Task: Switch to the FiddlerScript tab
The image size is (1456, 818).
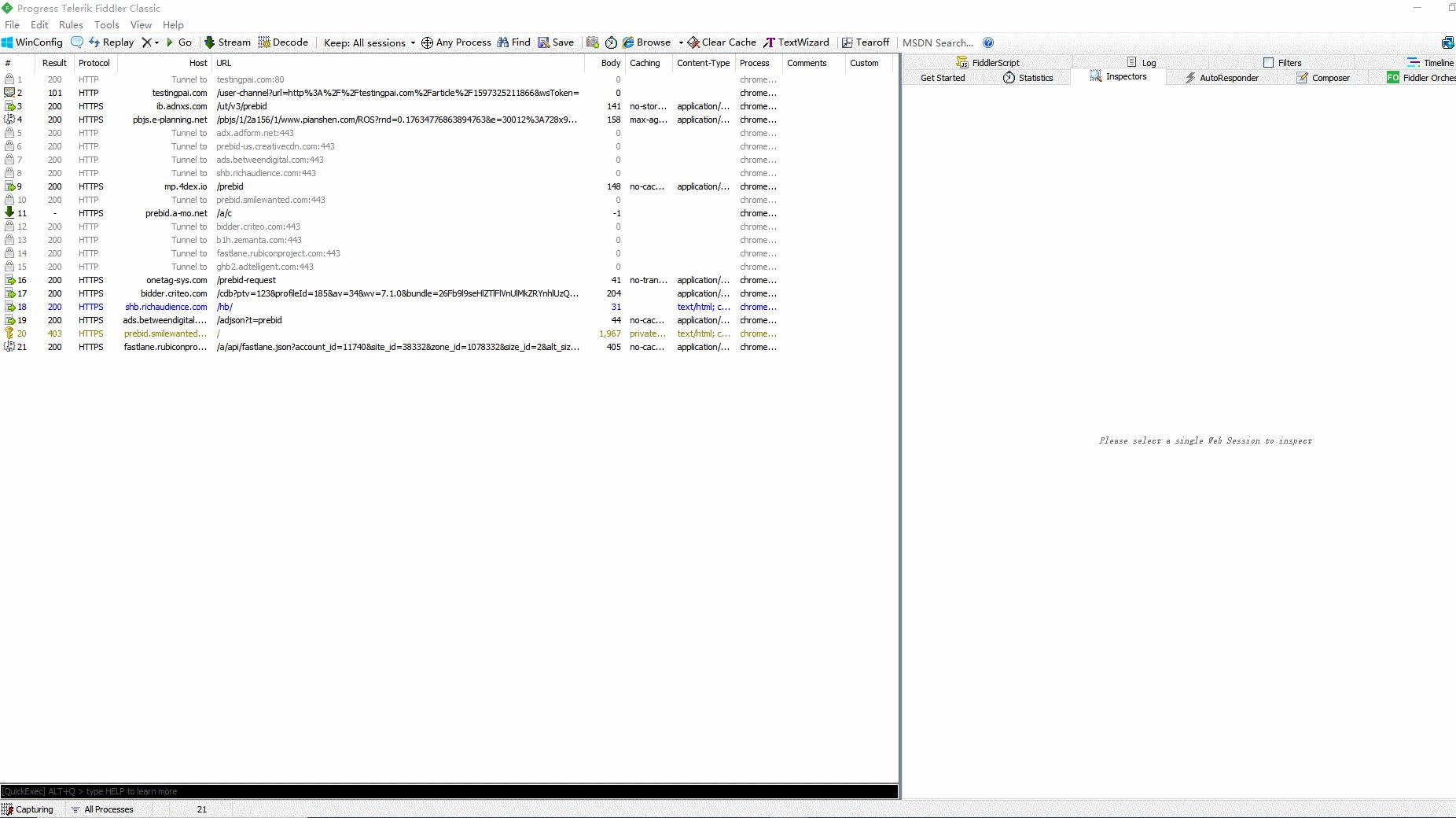Action: coord(987,62)
